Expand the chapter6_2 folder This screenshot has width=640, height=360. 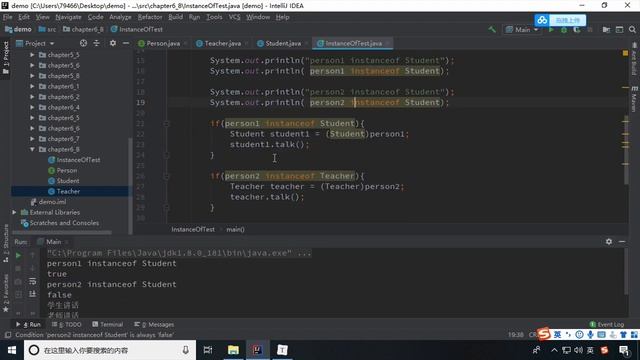coord(32,97)
